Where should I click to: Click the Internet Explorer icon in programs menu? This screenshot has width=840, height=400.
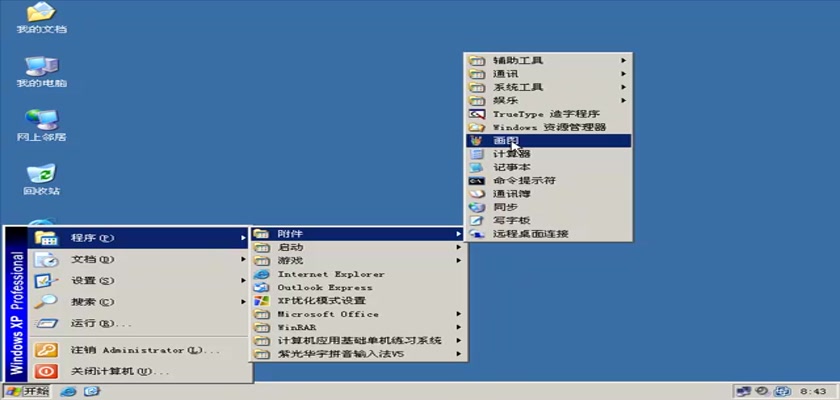(261, 274)
